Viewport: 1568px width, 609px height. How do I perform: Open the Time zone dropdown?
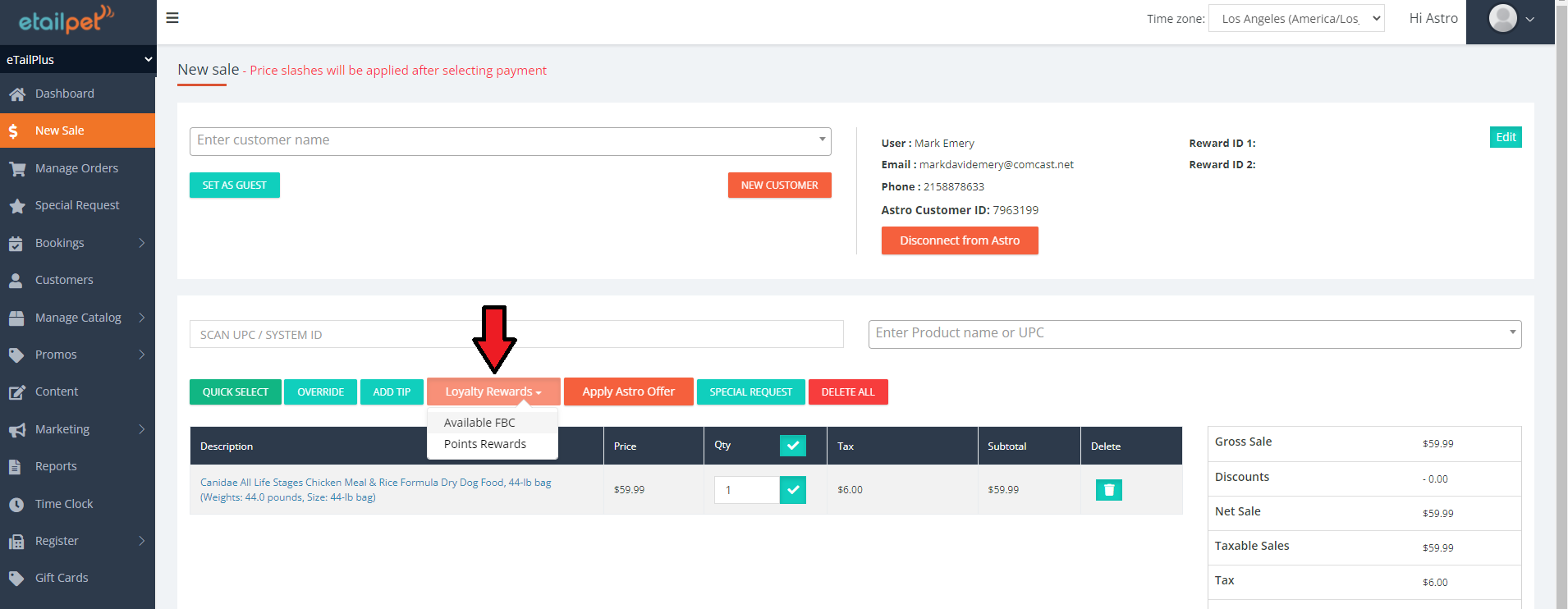(x=1296, y=19)
